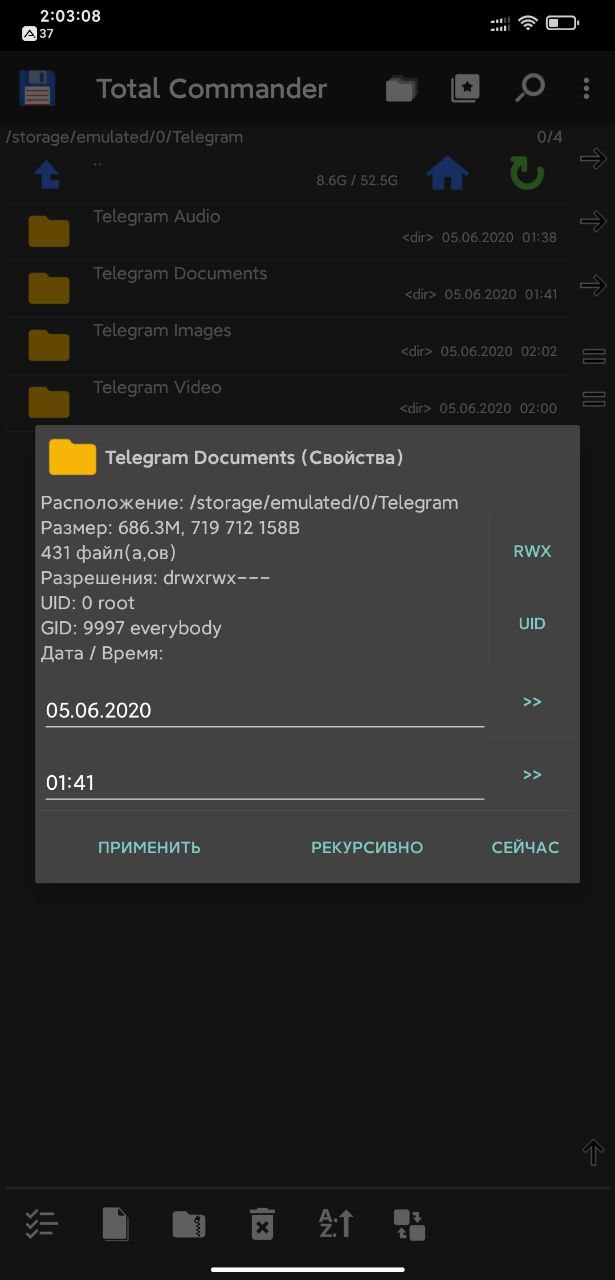Tap the properties dialog folder icon
The image size is (615, 1280).
(x=72, y=457)
